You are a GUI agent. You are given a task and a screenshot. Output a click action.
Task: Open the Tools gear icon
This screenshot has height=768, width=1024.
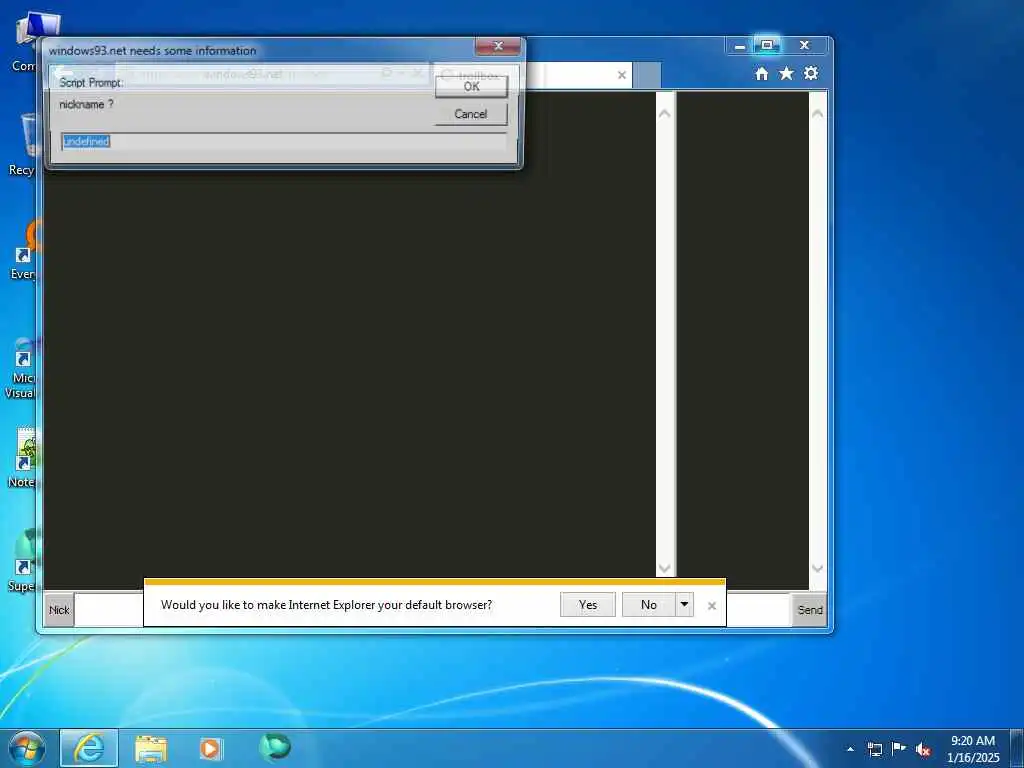tap(811, 73)
